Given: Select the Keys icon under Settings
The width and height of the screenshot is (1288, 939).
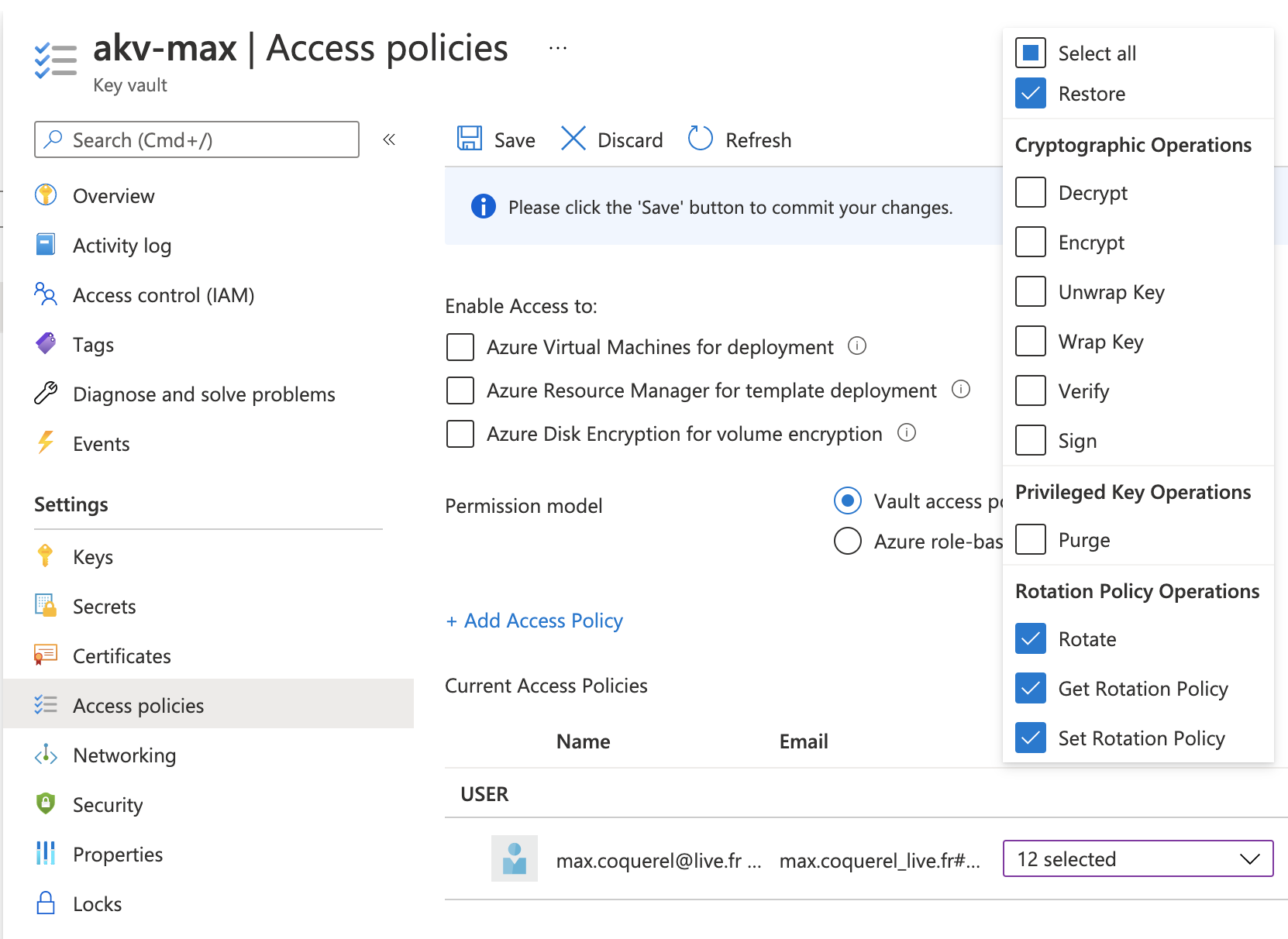Looking at the screenshot, I should (46, 556).
